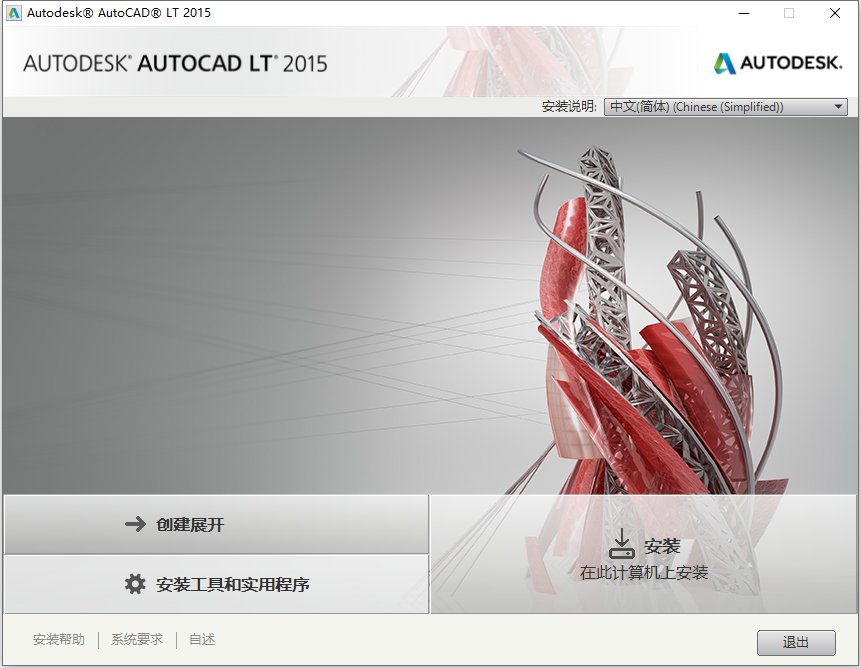Start 在此计算机上安装 install
Screen dimensions: 861x668
644,554
